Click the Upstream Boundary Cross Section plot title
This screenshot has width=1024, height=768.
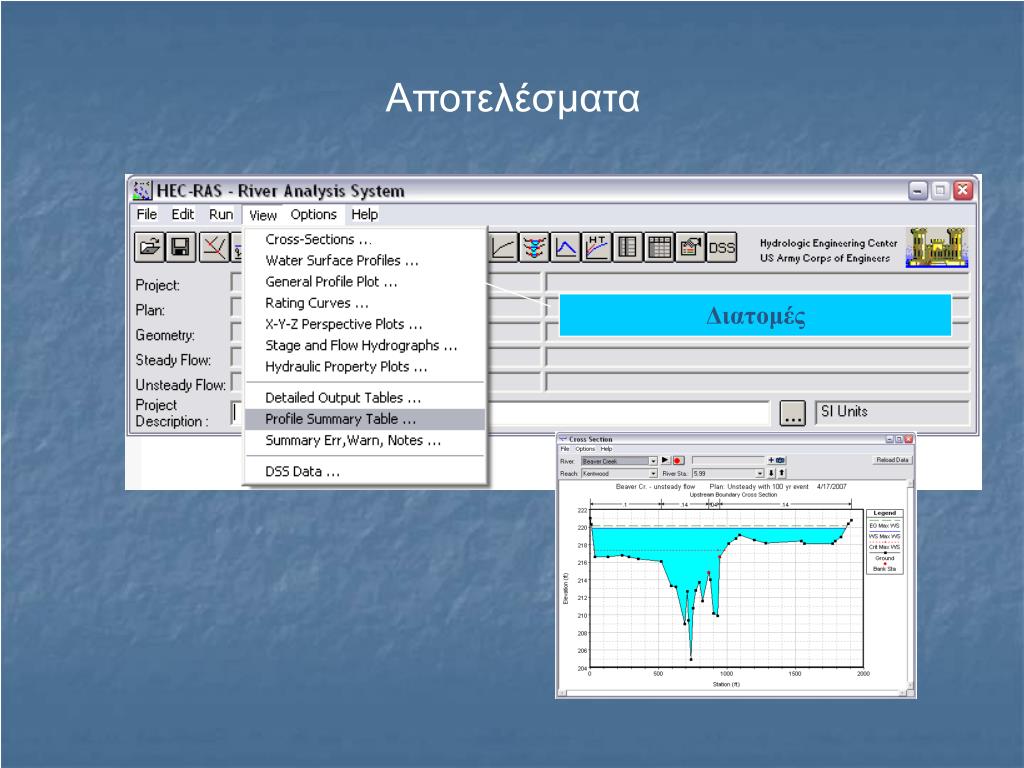tap(733, 495)
